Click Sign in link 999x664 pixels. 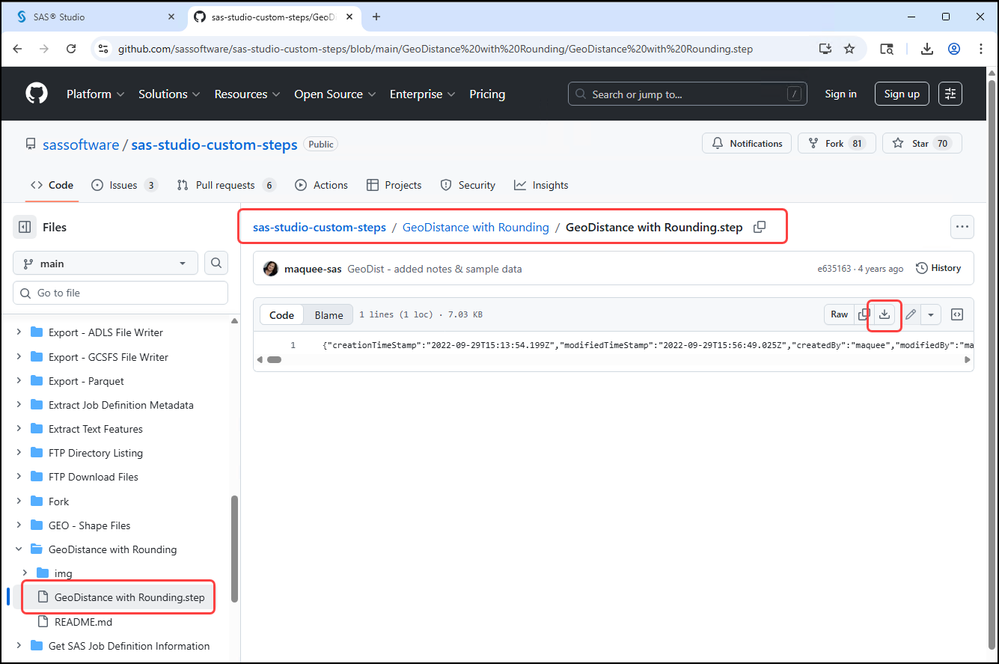tap(840, 94)
